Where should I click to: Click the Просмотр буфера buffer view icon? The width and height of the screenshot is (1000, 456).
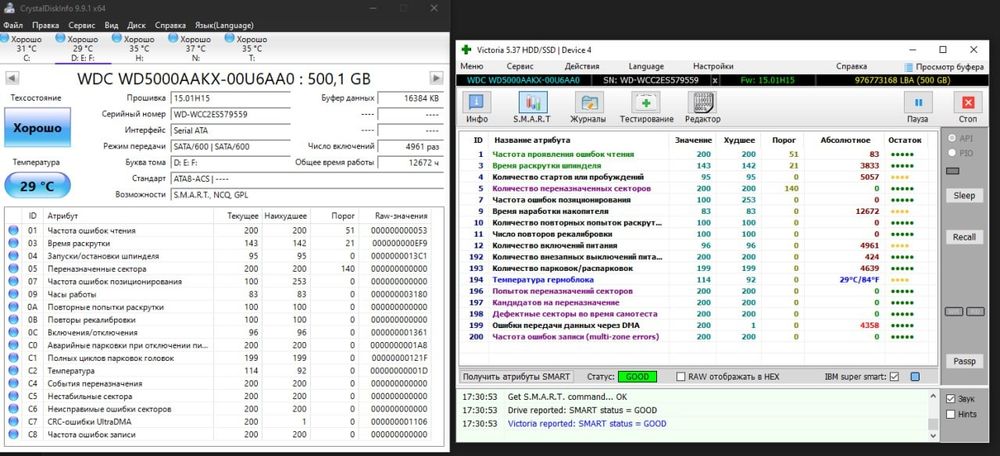point(909,66)
